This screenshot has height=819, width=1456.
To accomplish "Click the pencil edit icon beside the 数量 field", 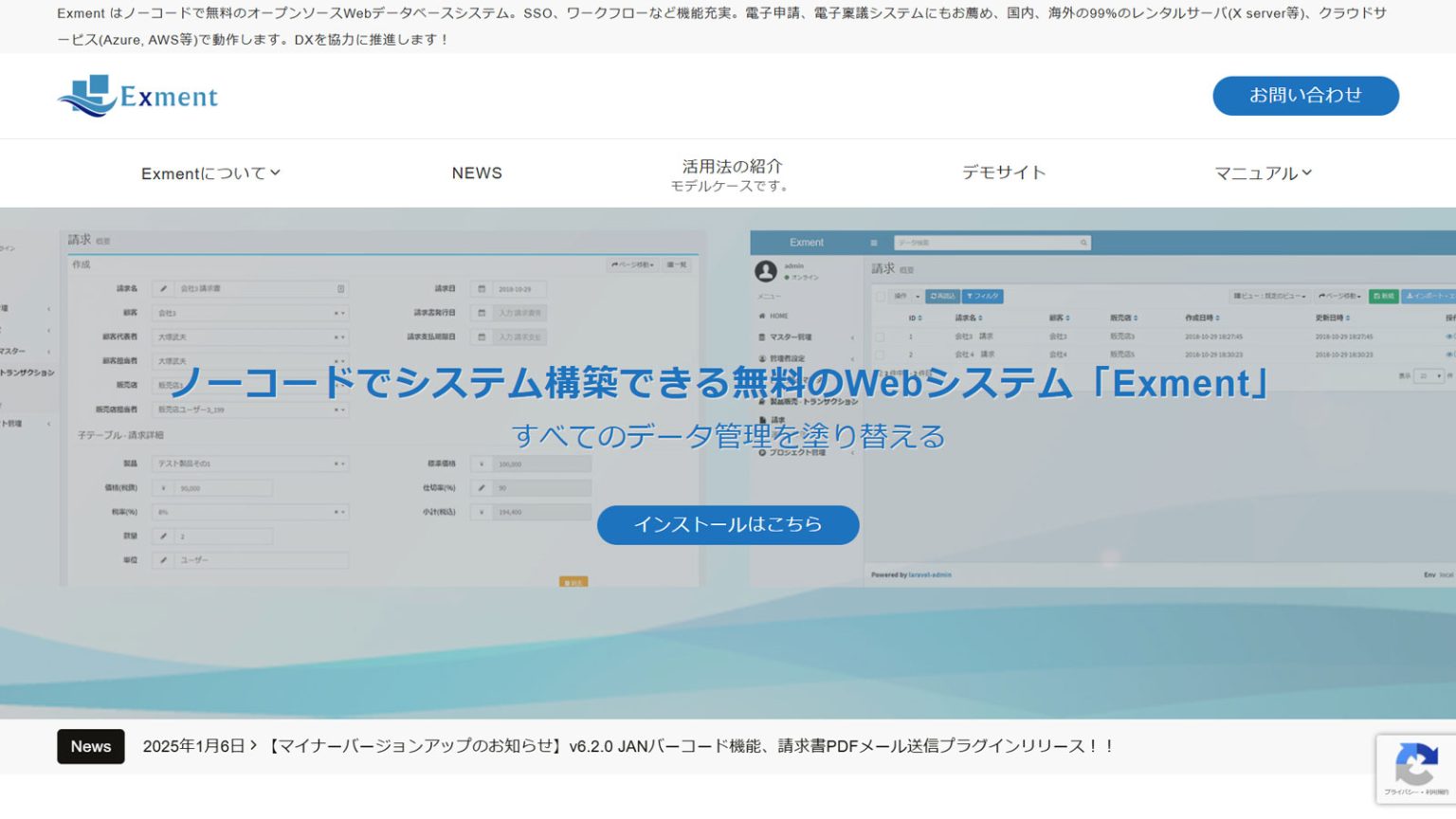I will click(x=164, y=536).
